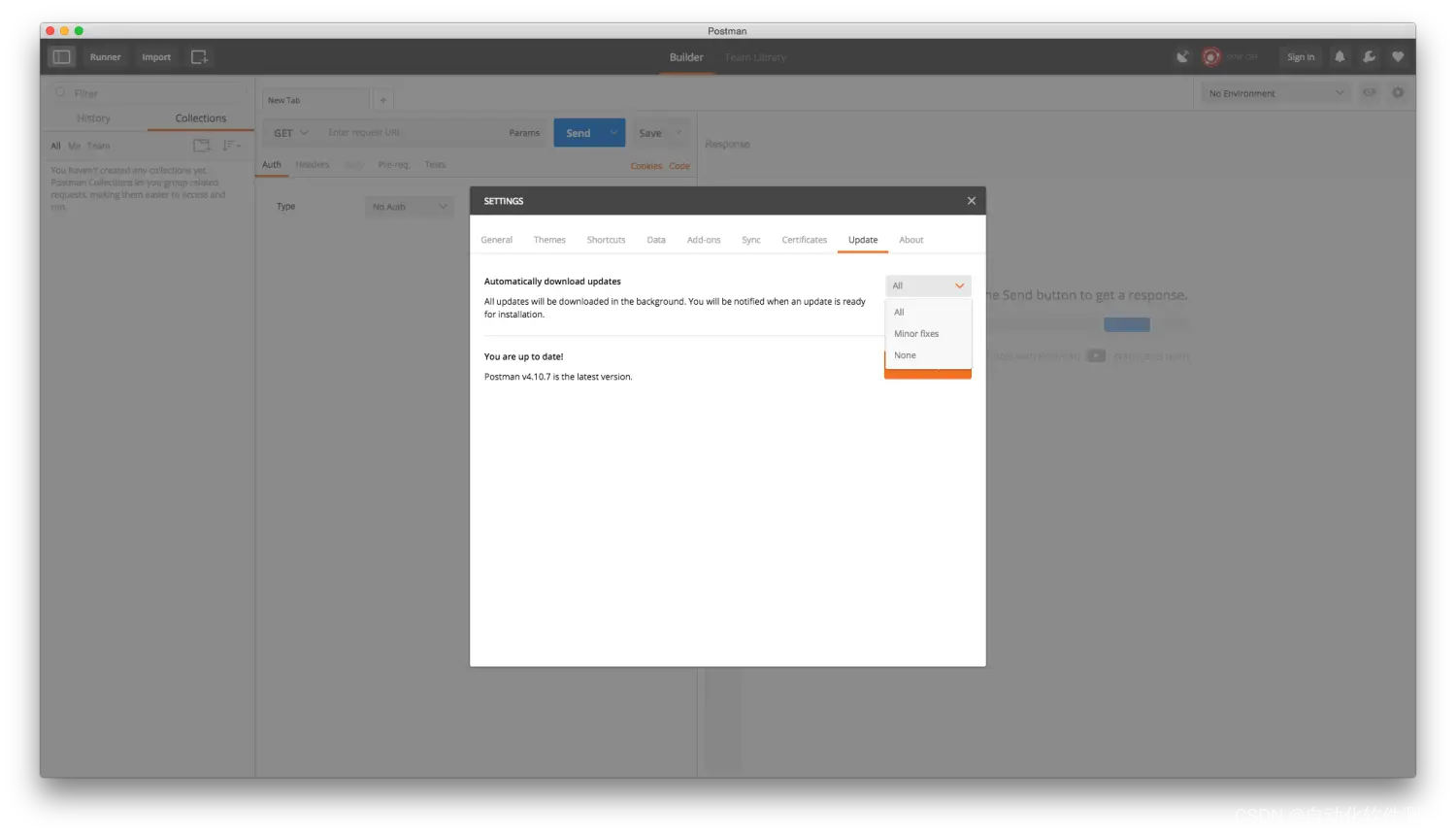Image resolution: width=1456 pixels, height=835 pixels.
Task: Toggle the sidebar panel icon in the toolbar
Action: (61, 57)
